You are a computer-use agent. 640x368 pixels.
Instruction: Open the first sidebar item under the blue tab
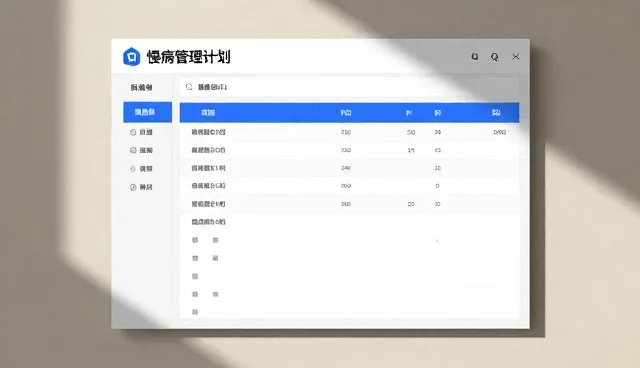click(x=142, y=132)
